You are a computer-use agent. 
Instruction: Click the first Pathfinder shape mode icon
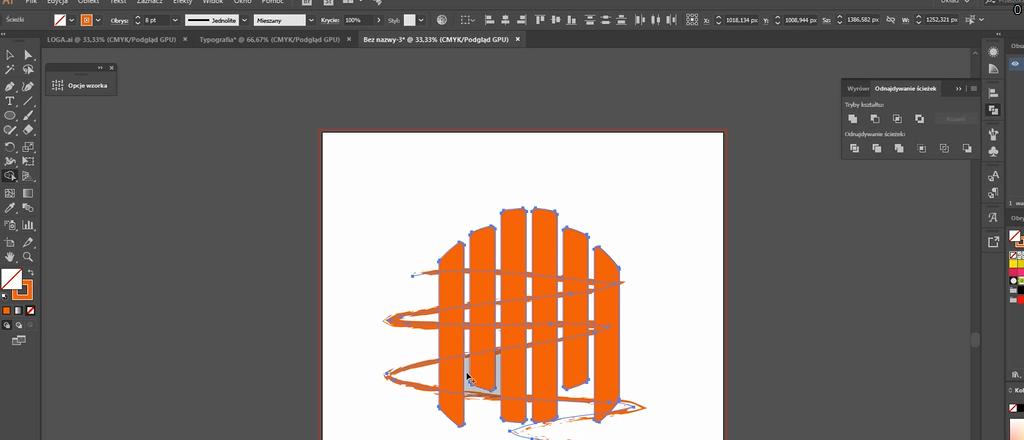[853, 119]
